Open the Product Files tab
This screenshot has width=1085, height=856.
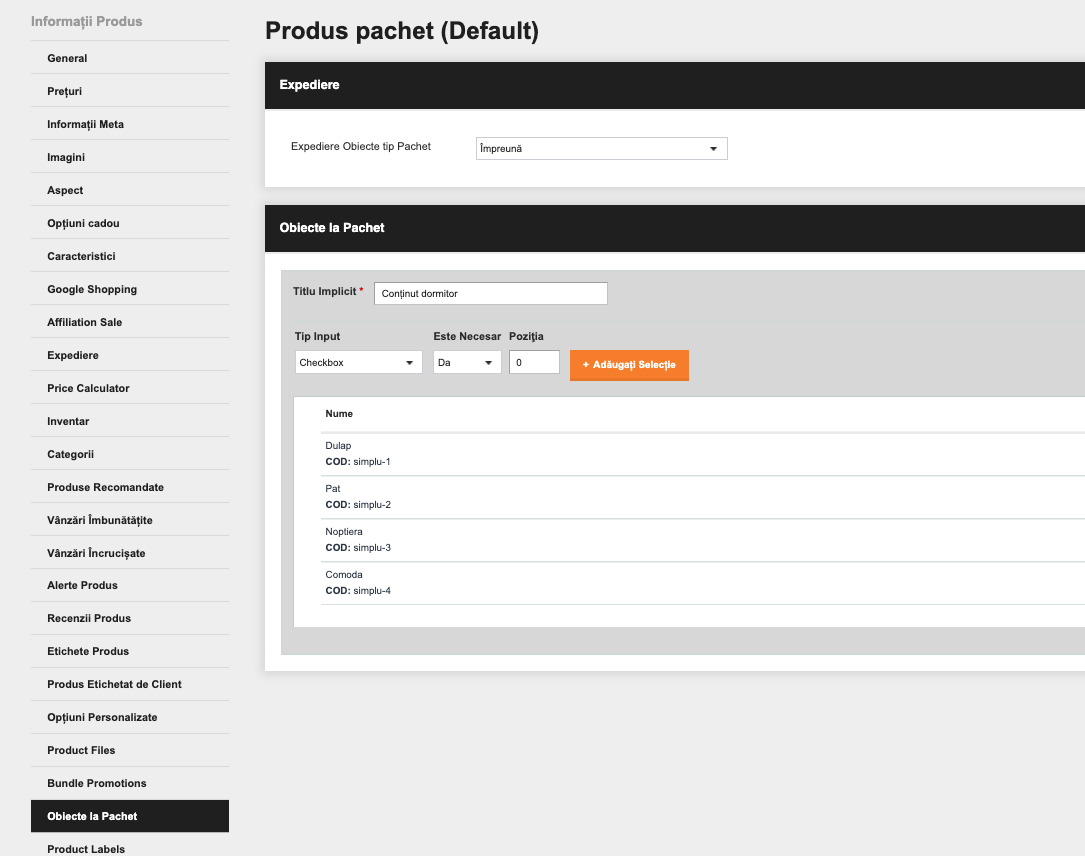point(130,750)
